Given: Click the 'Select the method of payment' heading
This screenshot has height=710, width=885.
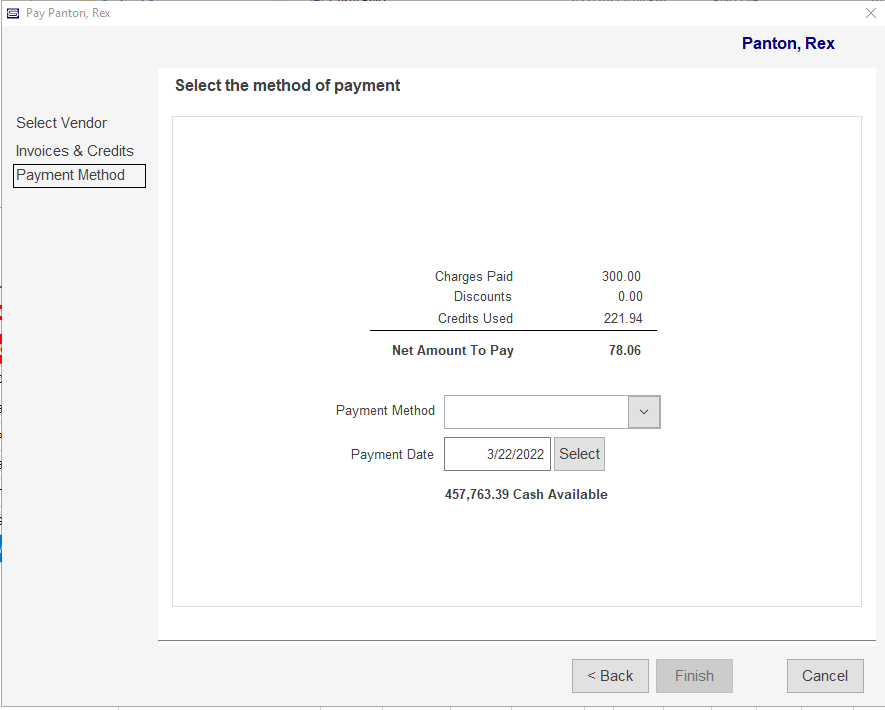Looking at the screenshot, I should (x=287, y=85).
